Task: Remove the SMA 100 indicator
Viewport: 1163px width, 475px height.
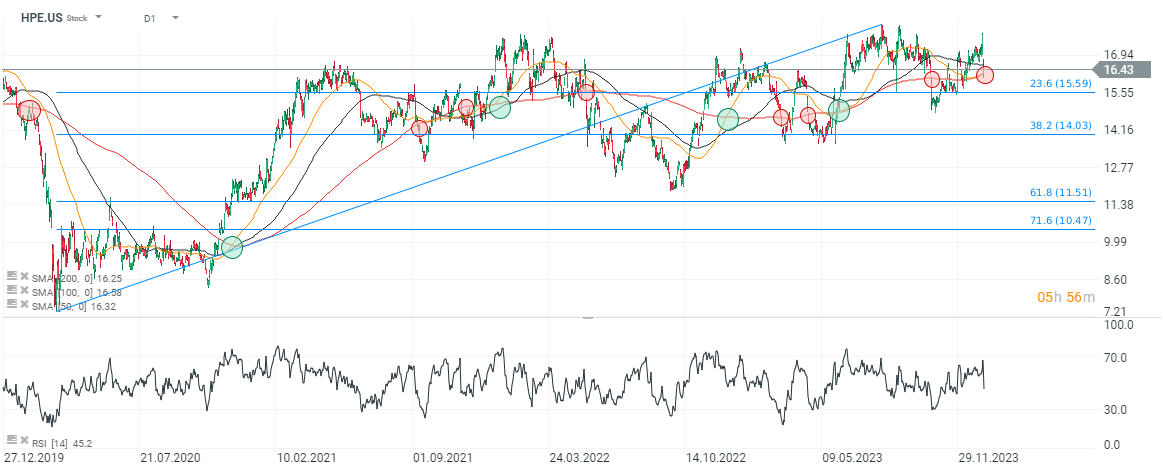Action: click(24, 292)
